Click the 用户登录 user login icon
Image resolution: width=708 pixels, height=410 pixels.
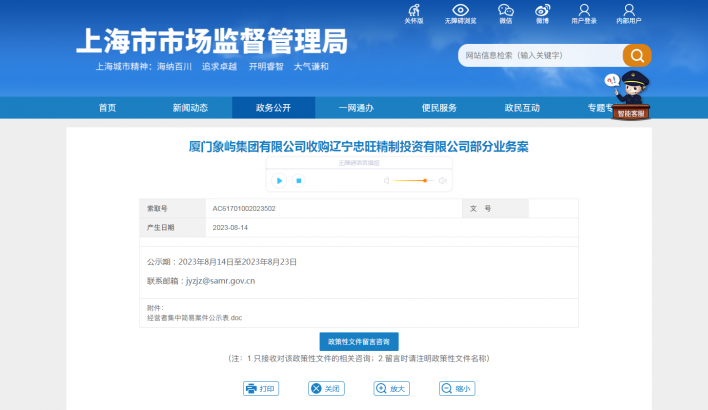point(584,14)
